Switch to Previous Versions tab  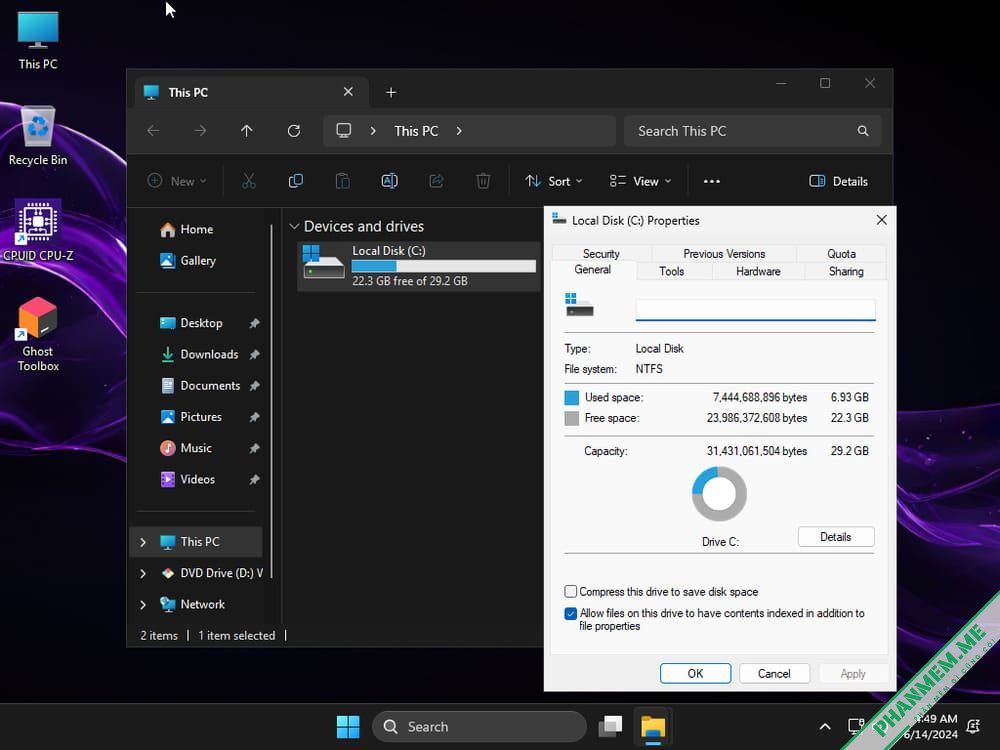click(724, 253)
